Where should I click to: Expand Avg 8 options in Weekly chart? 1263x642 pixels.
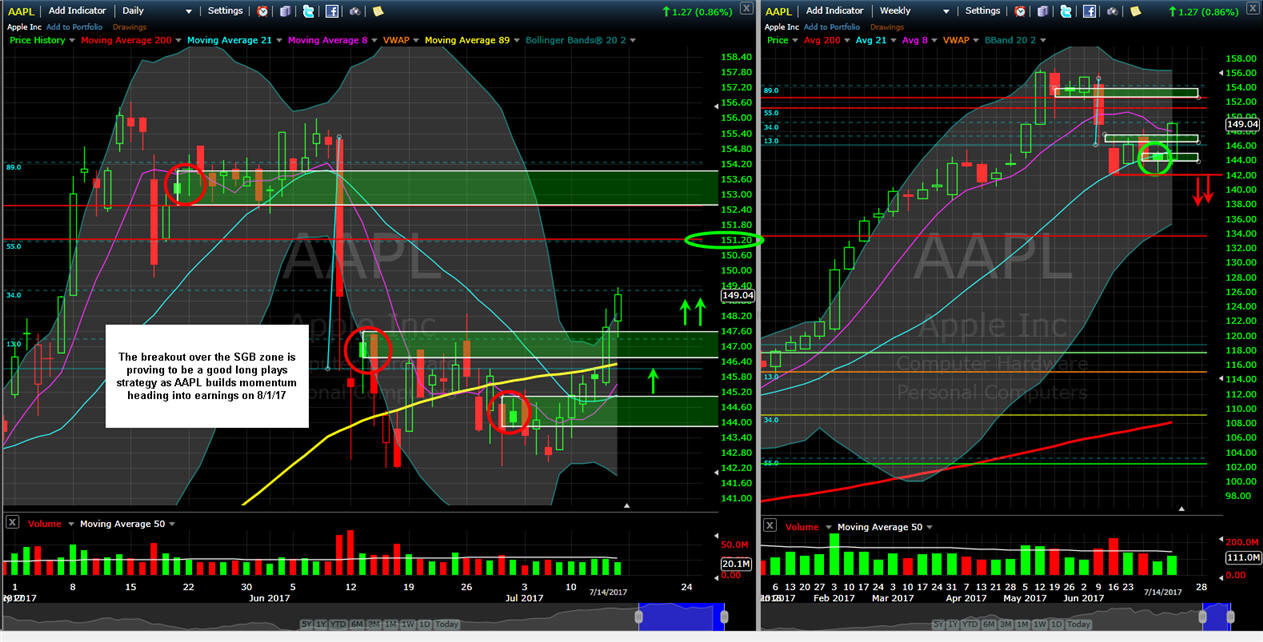click(934, 40)
